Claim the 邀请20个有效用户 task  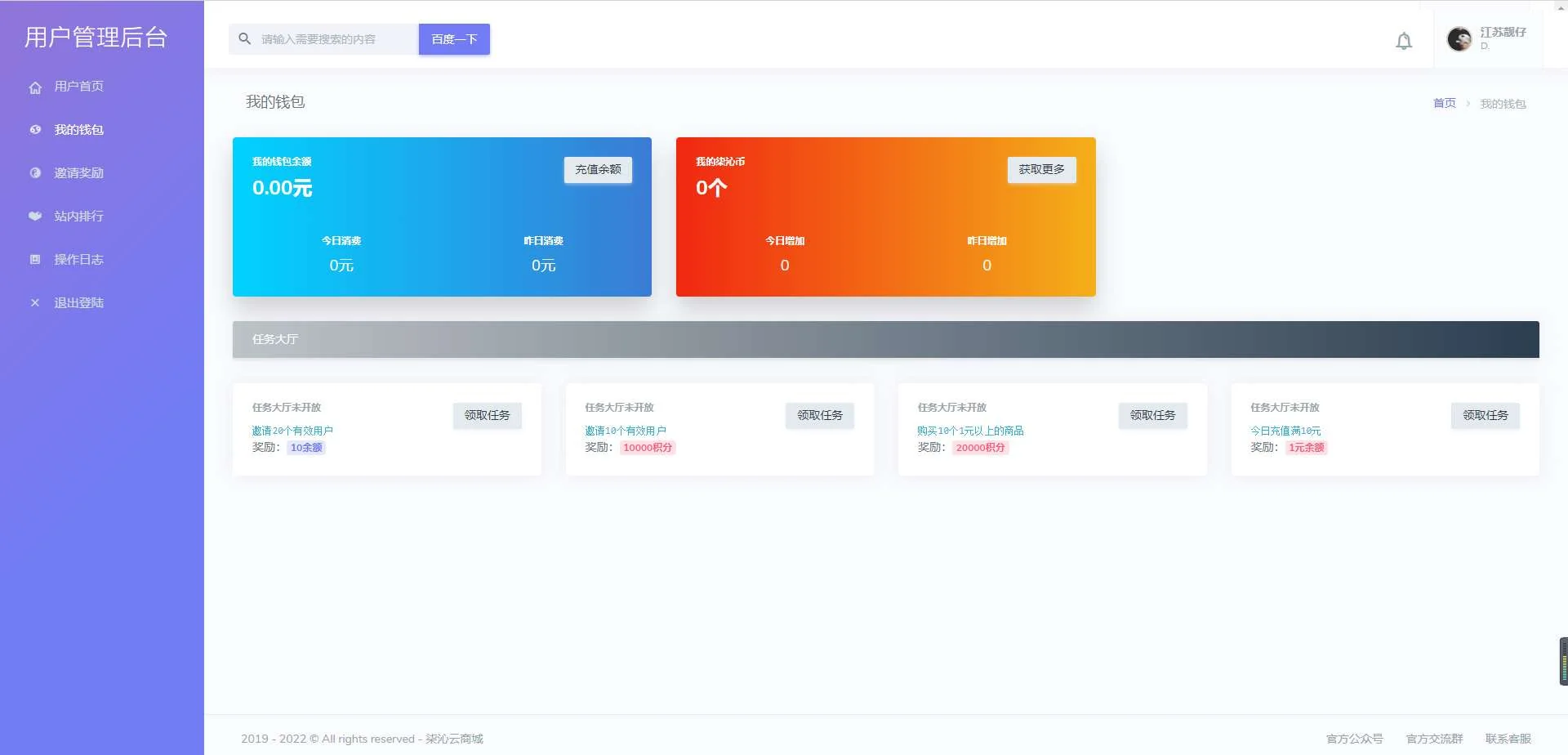click(487, 416)
